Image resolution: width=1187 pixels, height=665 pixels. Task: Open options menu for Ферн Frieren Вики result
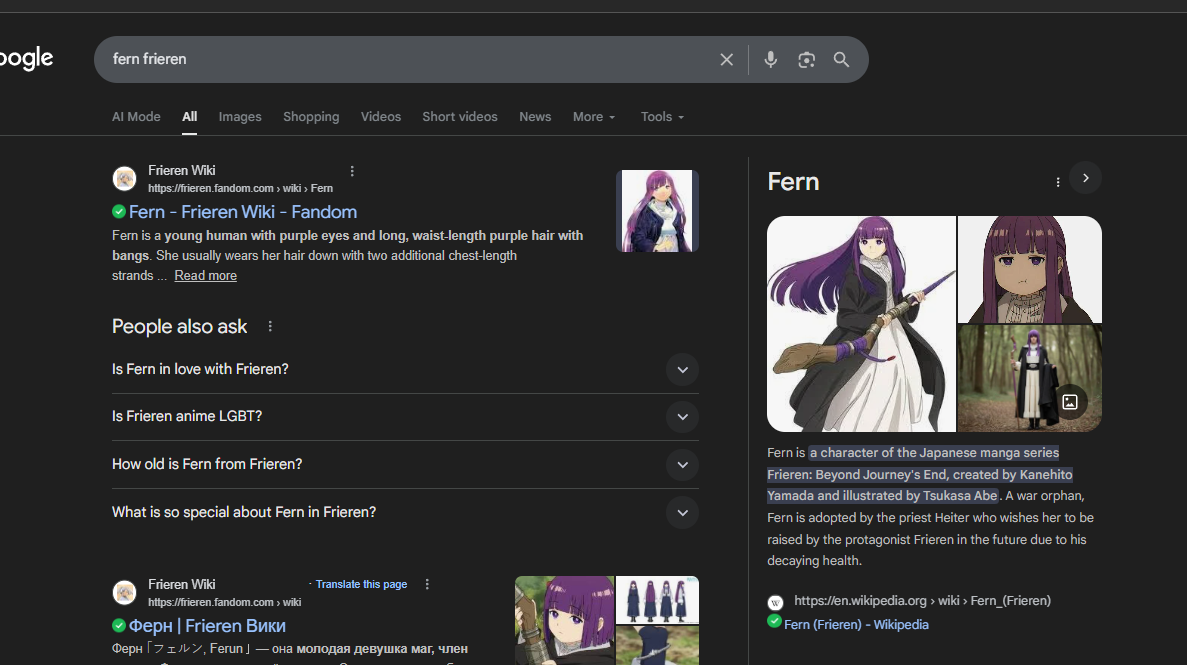pos(427,585)
